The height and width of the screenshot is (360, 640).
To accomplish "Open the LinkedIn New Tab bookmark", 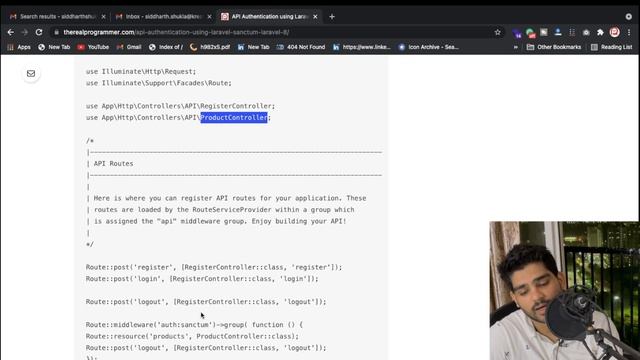I will [x=253, y=47].
